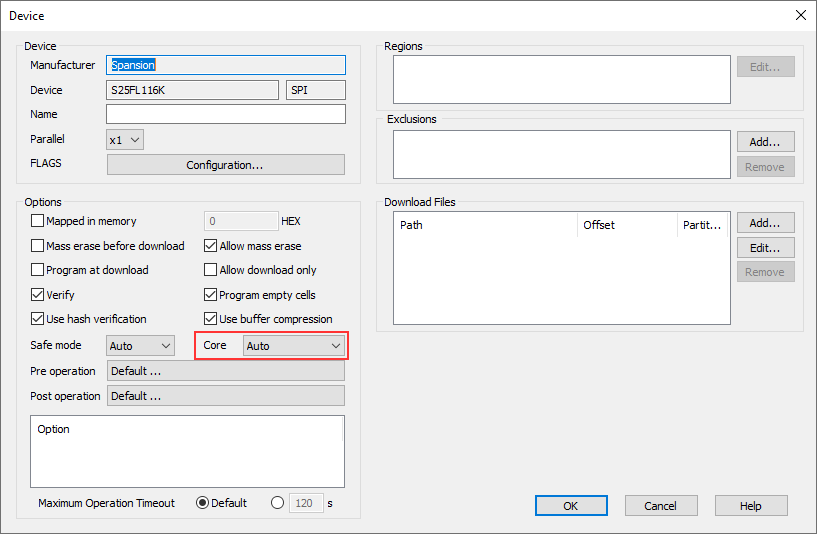This screenshot has width=817, height=534.
Task: Confirm the dialog with OK
Action: pos(570,506)
